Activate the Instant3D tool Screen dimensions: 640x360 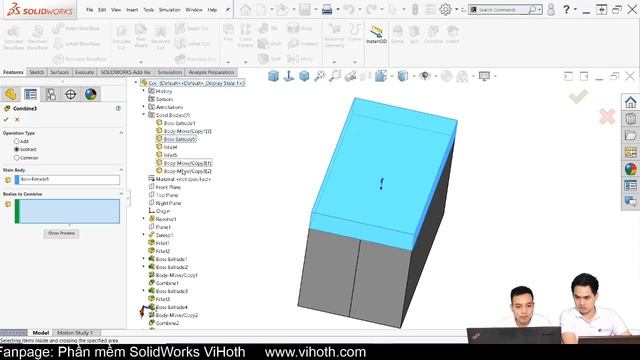click(x=376, y=34)
